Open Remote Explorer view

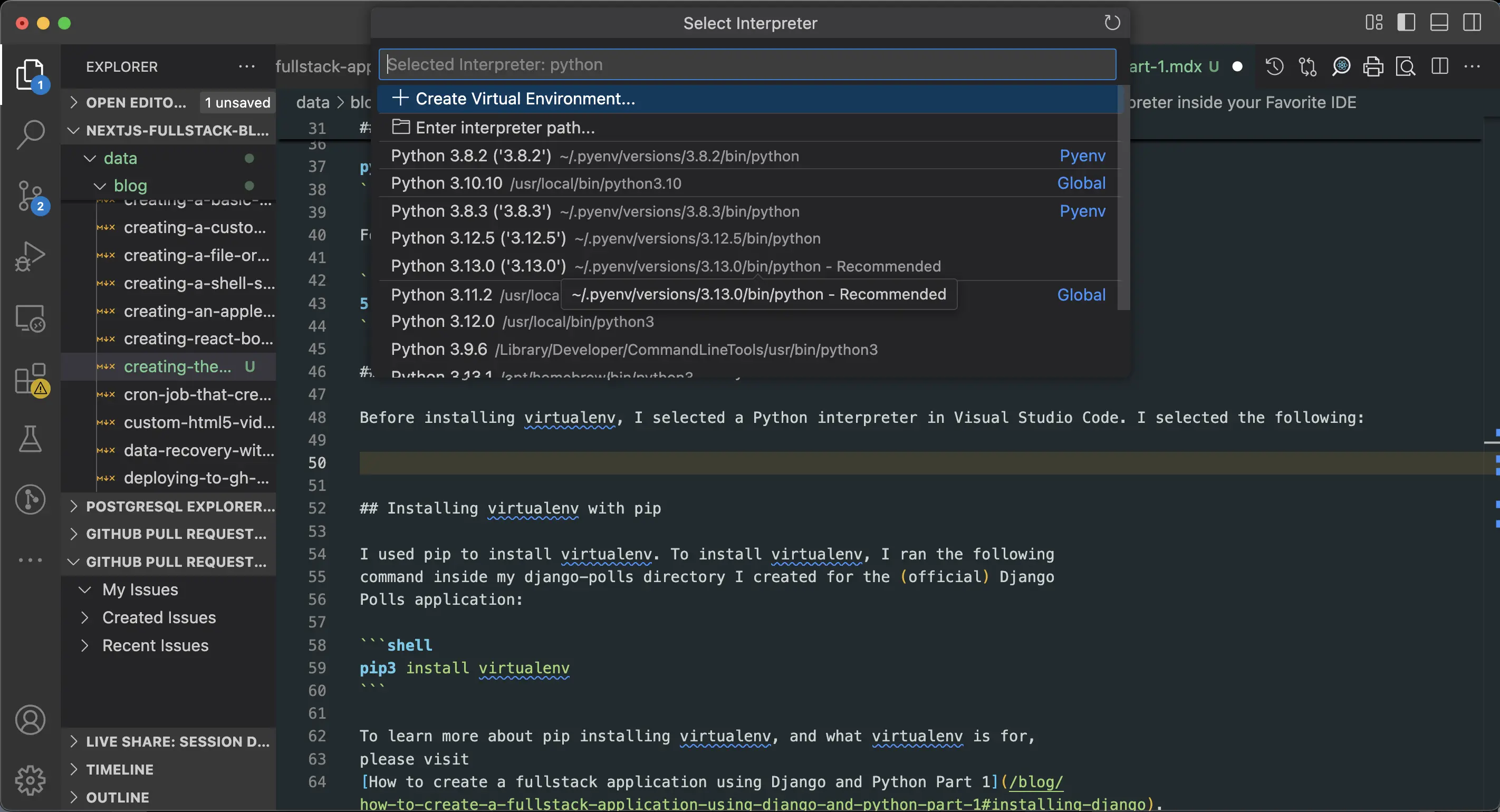(x=30, y=318)
